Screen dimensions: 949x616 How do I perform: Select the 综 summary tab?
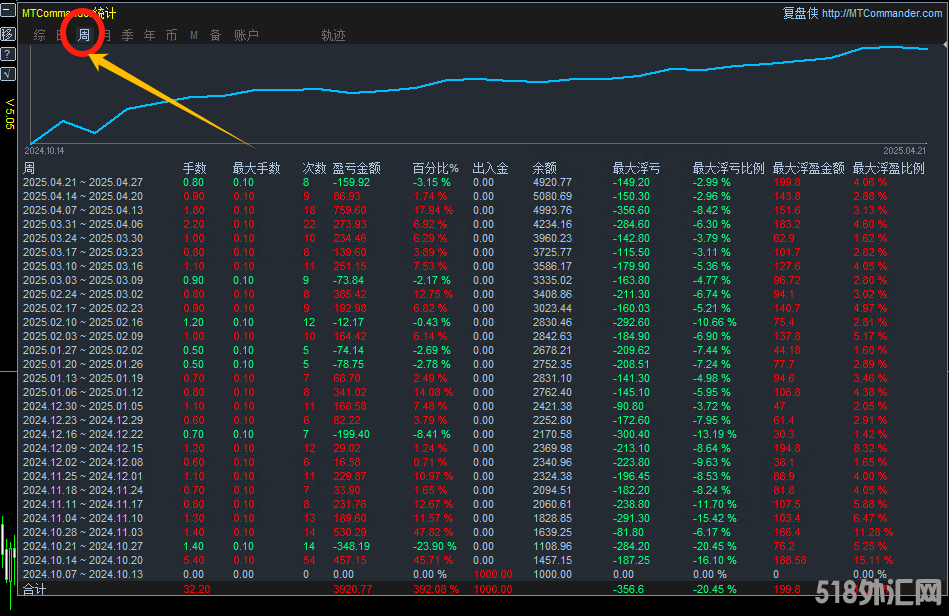39,35
